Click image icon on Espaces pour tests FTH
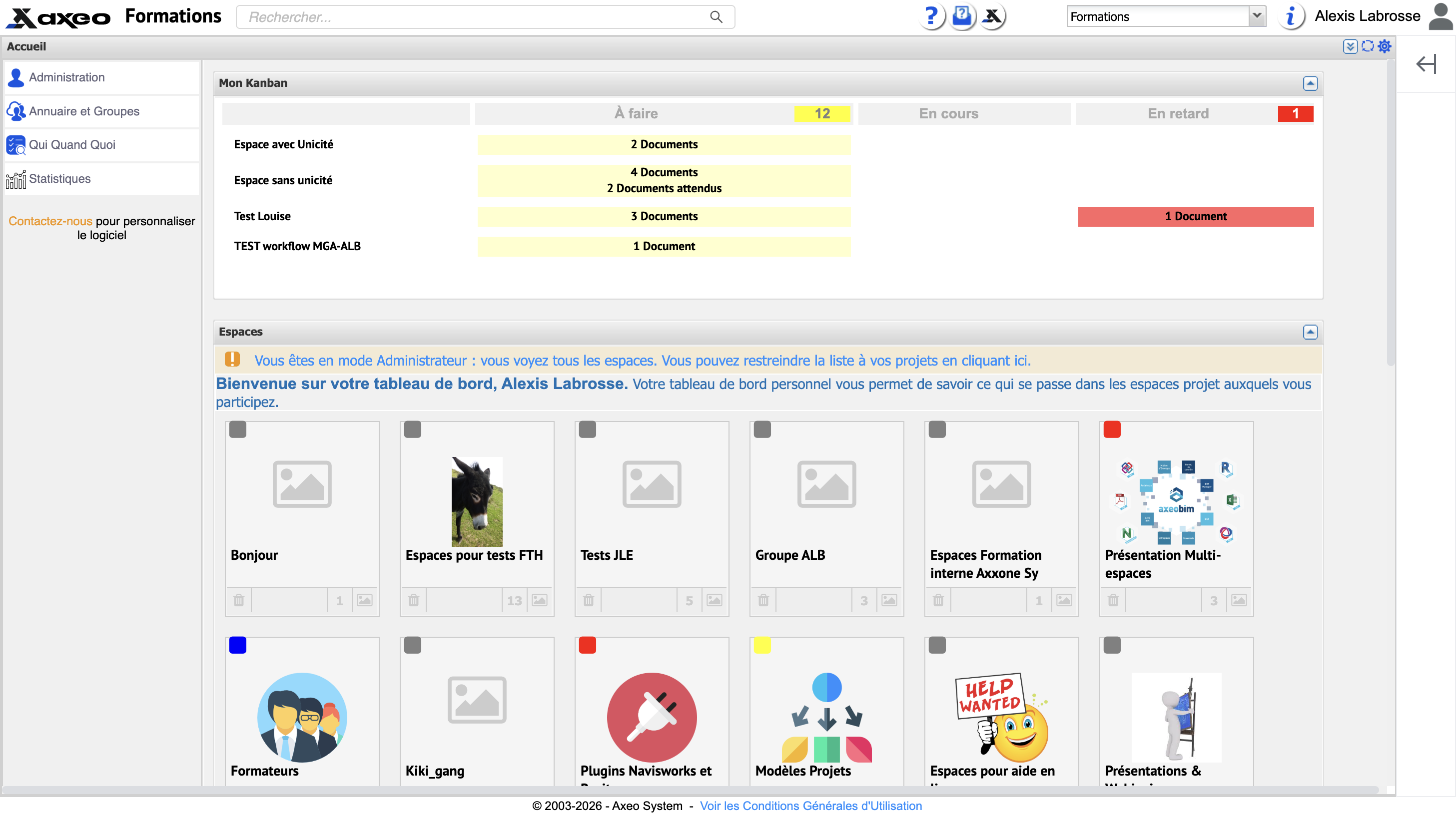The height and width of the screenshot is (822, 1456). click(x=539, y=600)
